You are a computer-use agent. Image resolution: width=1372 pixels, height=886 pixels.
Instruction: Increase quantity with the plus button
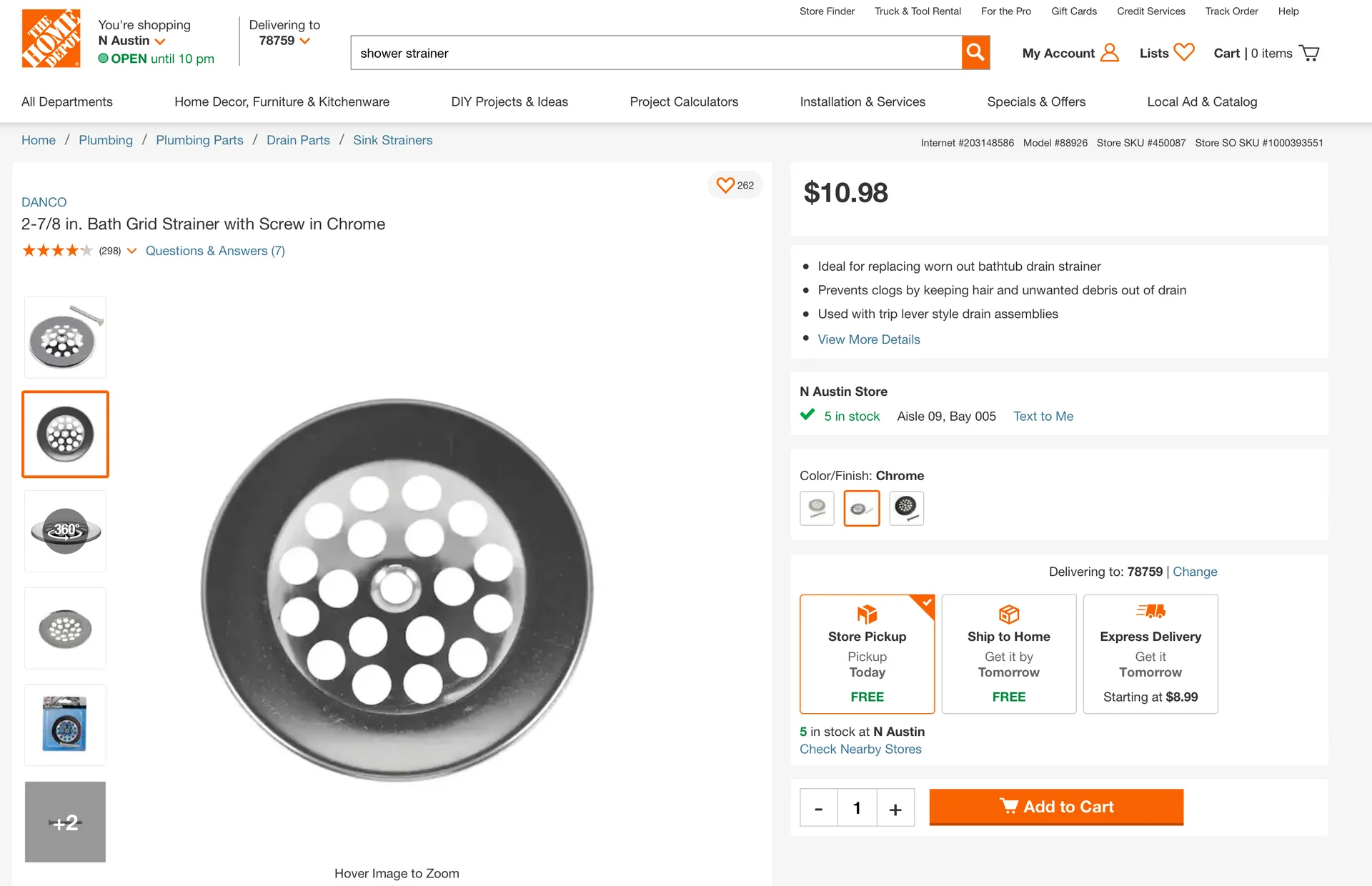(x=895, y=808)
